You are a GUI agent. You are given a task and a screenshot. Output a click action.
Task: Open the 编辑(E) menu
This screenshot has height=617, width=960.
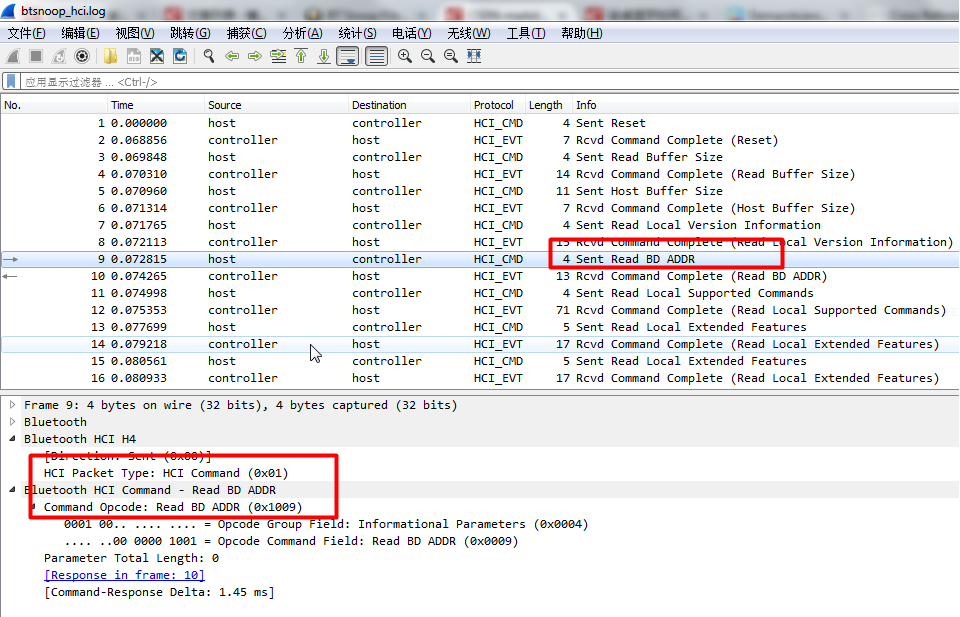coord(80,34)
